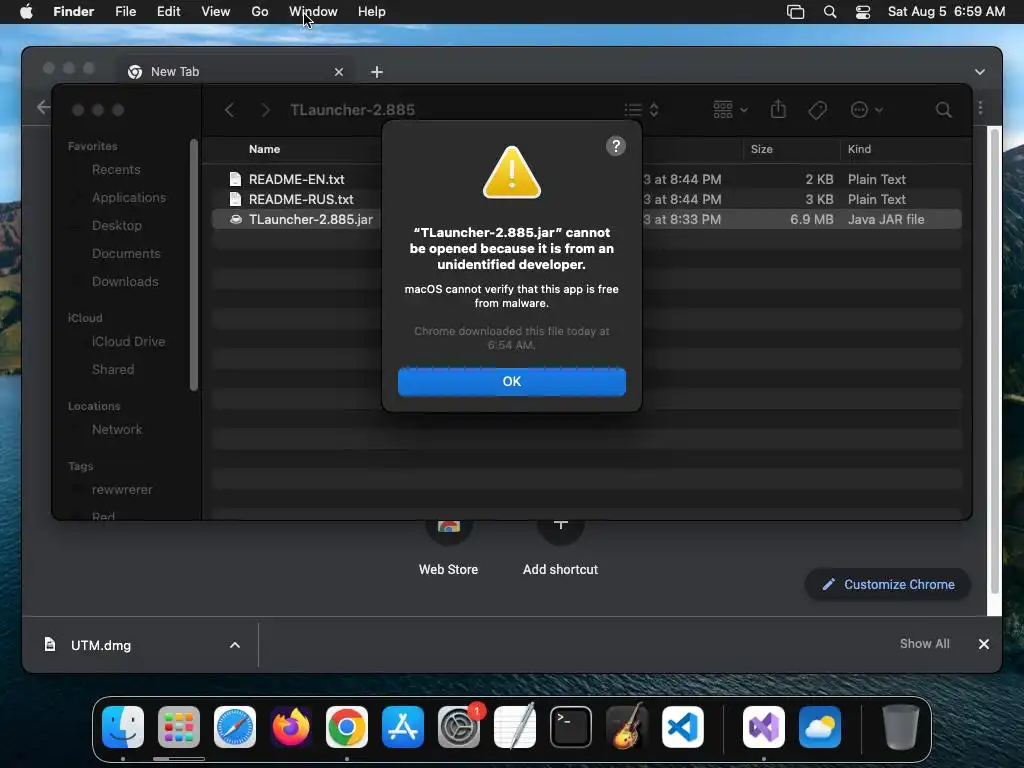Open Launchpad from the Dock
1024x768 pixels.
(x=179, y=727)
